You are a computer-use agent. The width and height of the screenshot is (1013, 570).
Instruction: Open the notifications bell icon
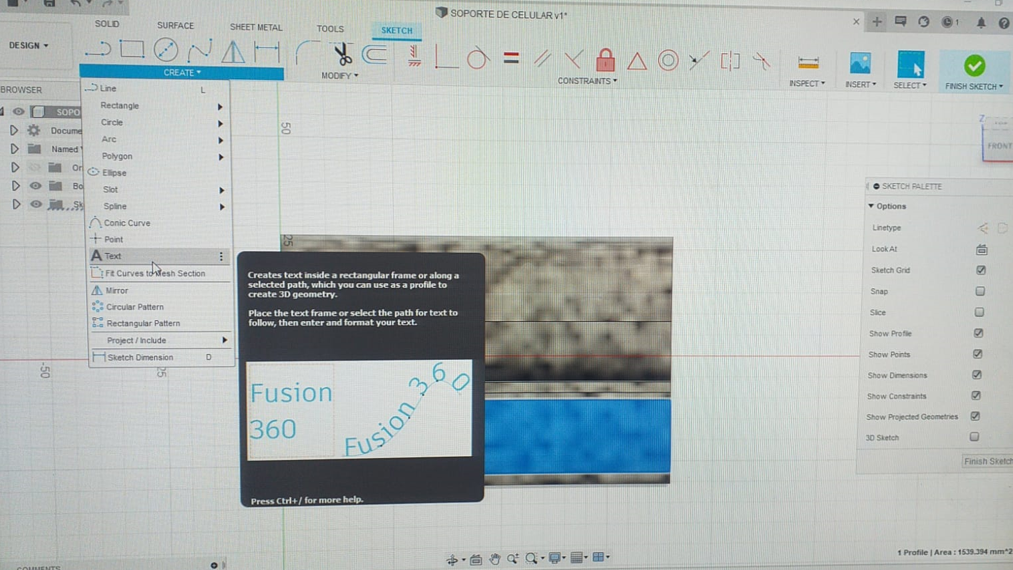point(981,23)
